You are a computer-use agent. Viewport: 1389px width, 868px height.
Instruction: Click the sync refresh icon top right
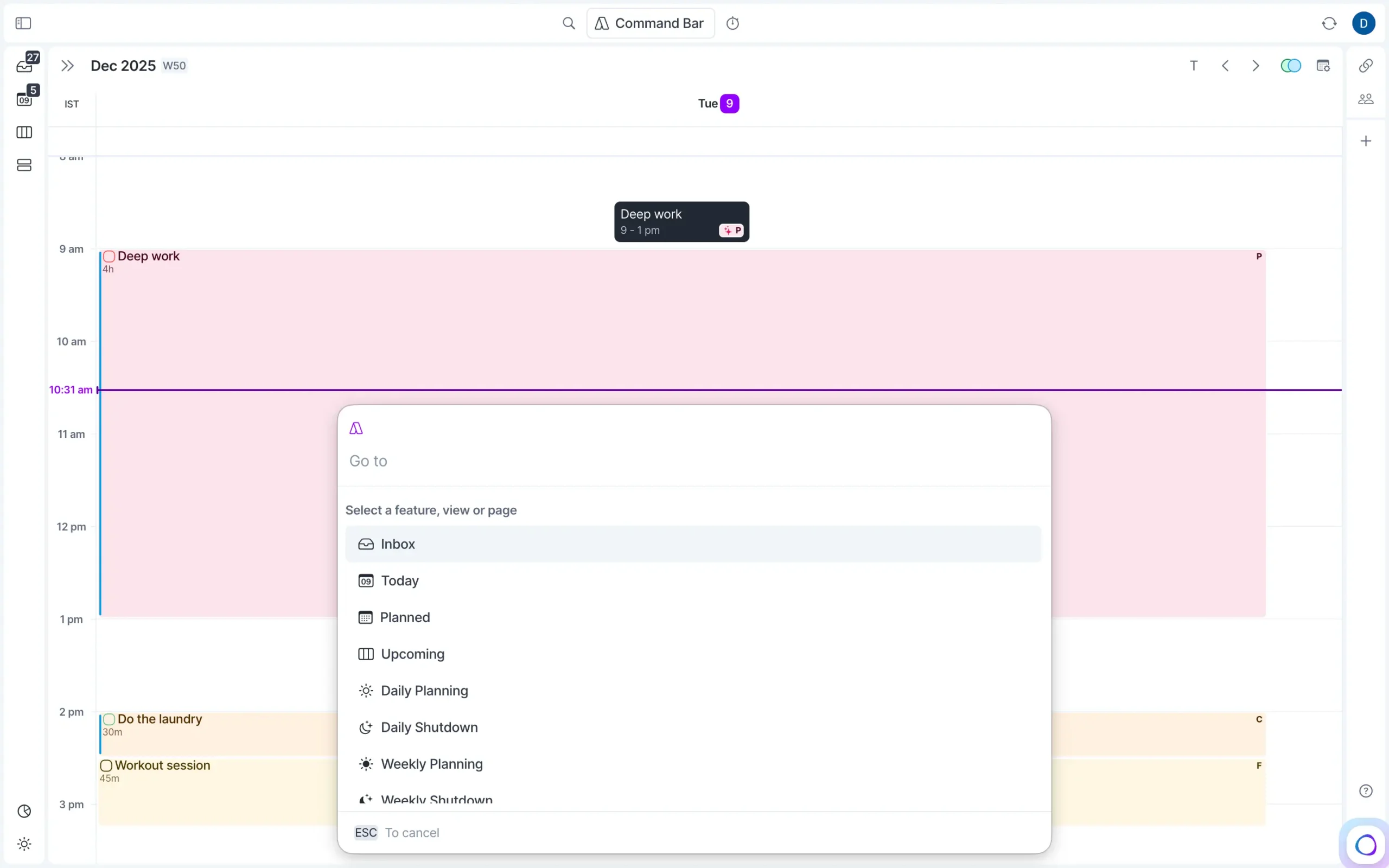pos(1329,23)
